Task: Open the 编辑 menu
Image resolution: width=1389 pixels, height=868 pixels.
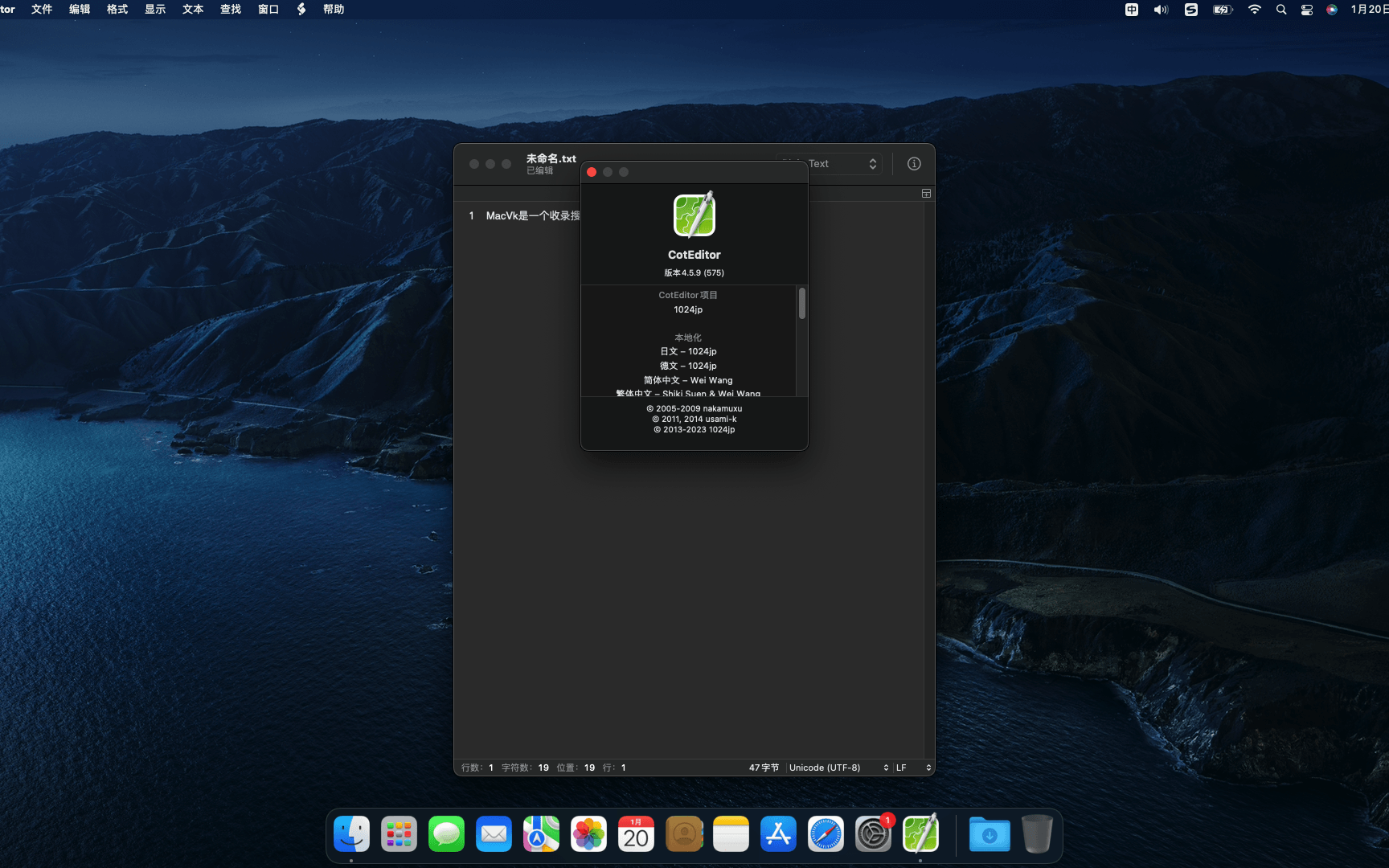Action: coord(80,9)
